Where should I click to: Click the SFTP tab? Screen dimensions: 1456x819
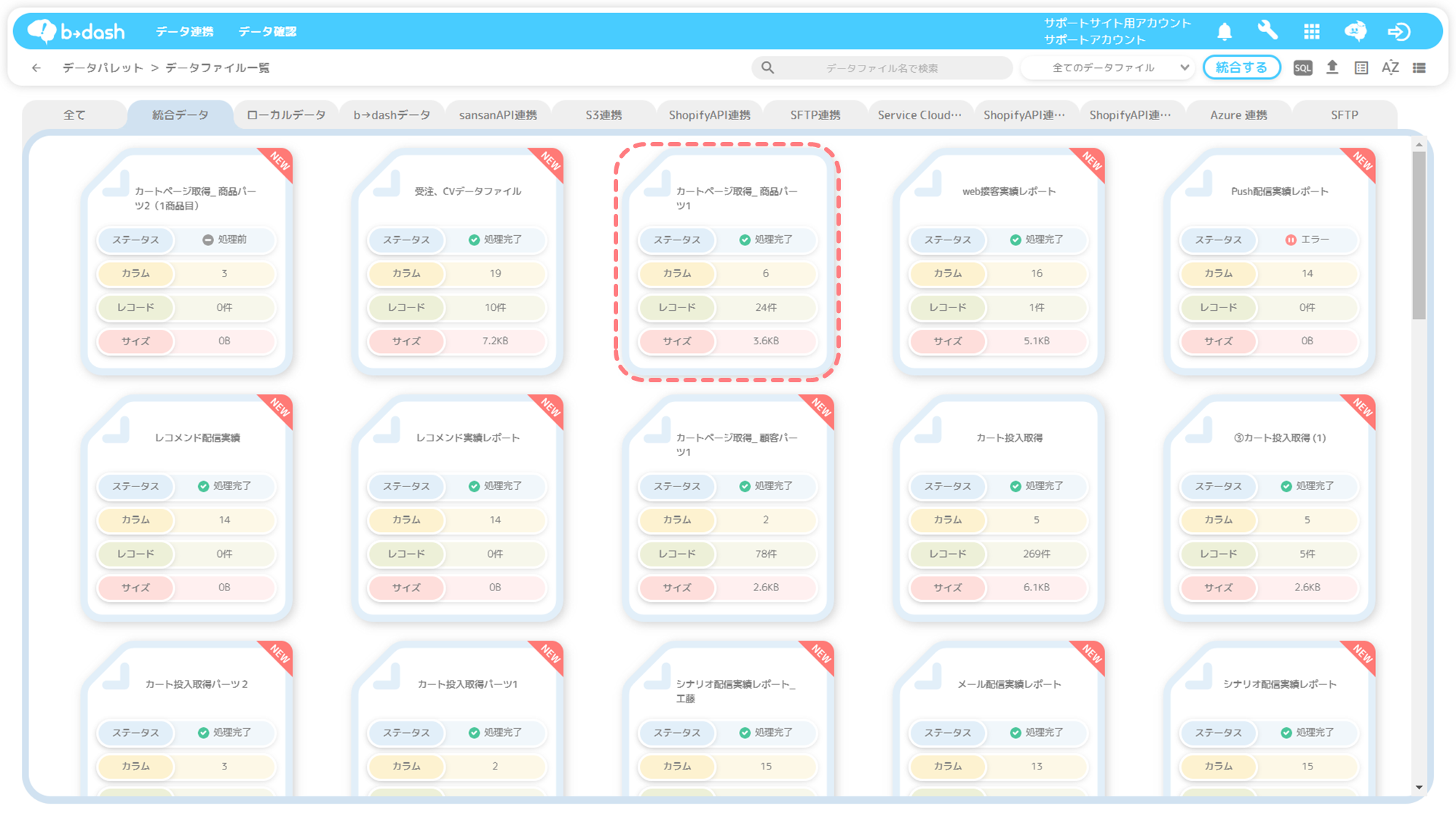pyautogui.click(x=1345, y=115)
